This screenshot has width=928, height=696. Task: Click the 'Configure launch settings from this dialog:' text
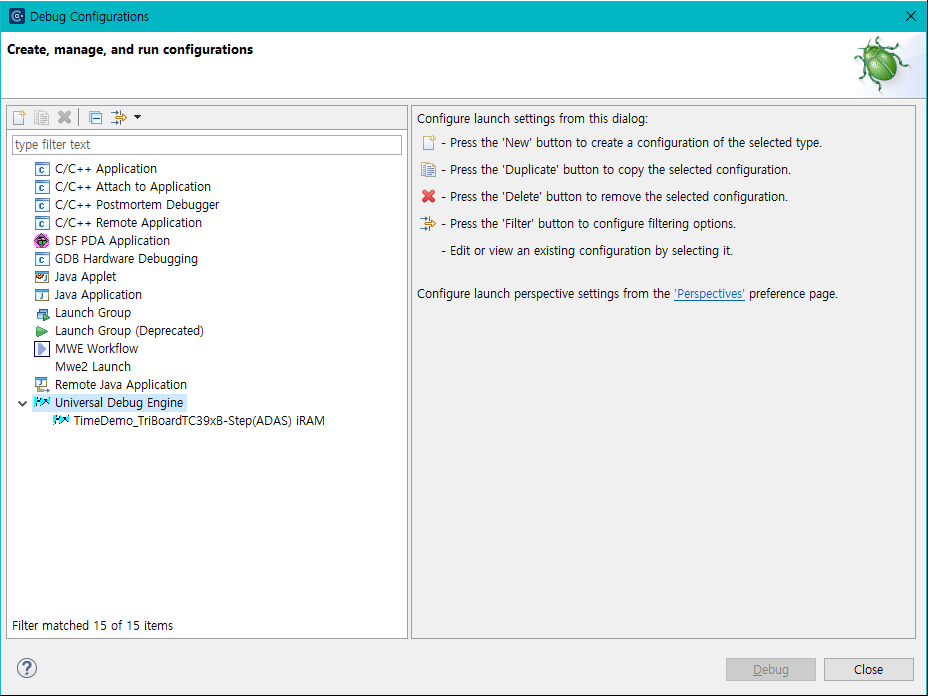click(x=532, y=118)
